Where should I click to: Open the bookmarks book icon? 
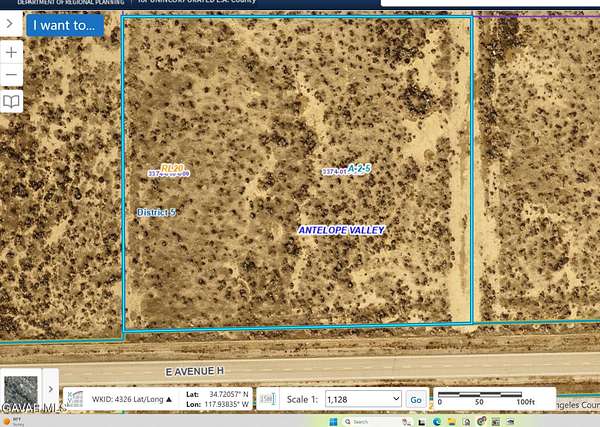tap(11, 102)
